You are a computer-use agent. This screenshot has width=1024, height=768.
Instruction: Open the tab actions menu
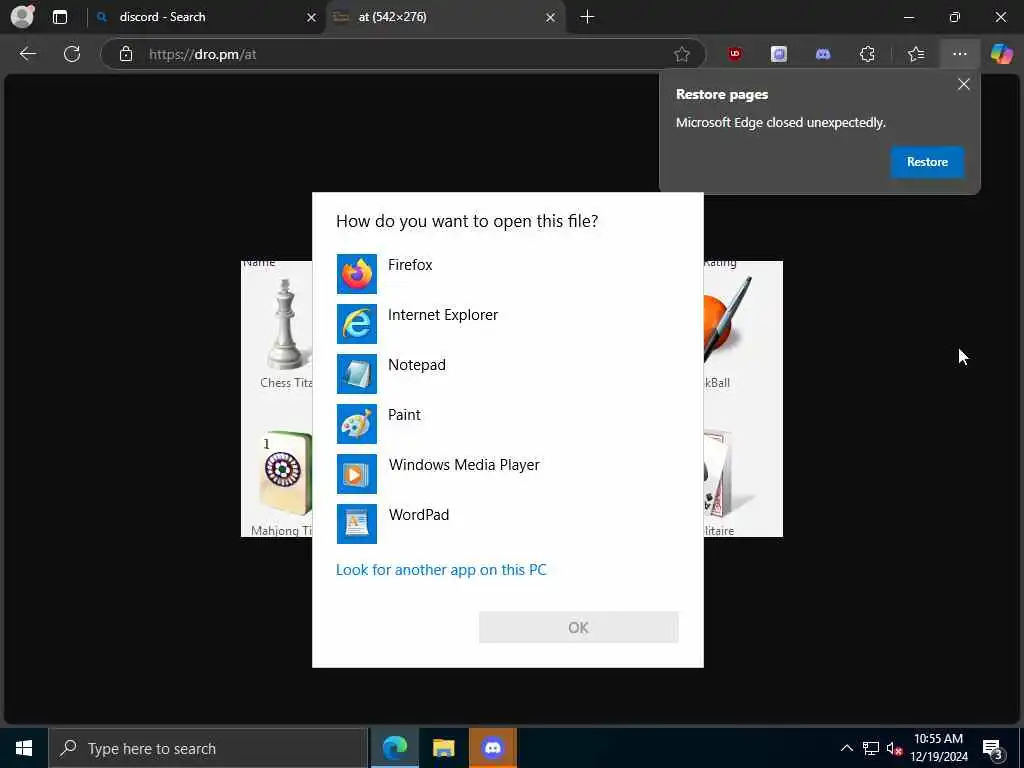[x=60, y=17]
